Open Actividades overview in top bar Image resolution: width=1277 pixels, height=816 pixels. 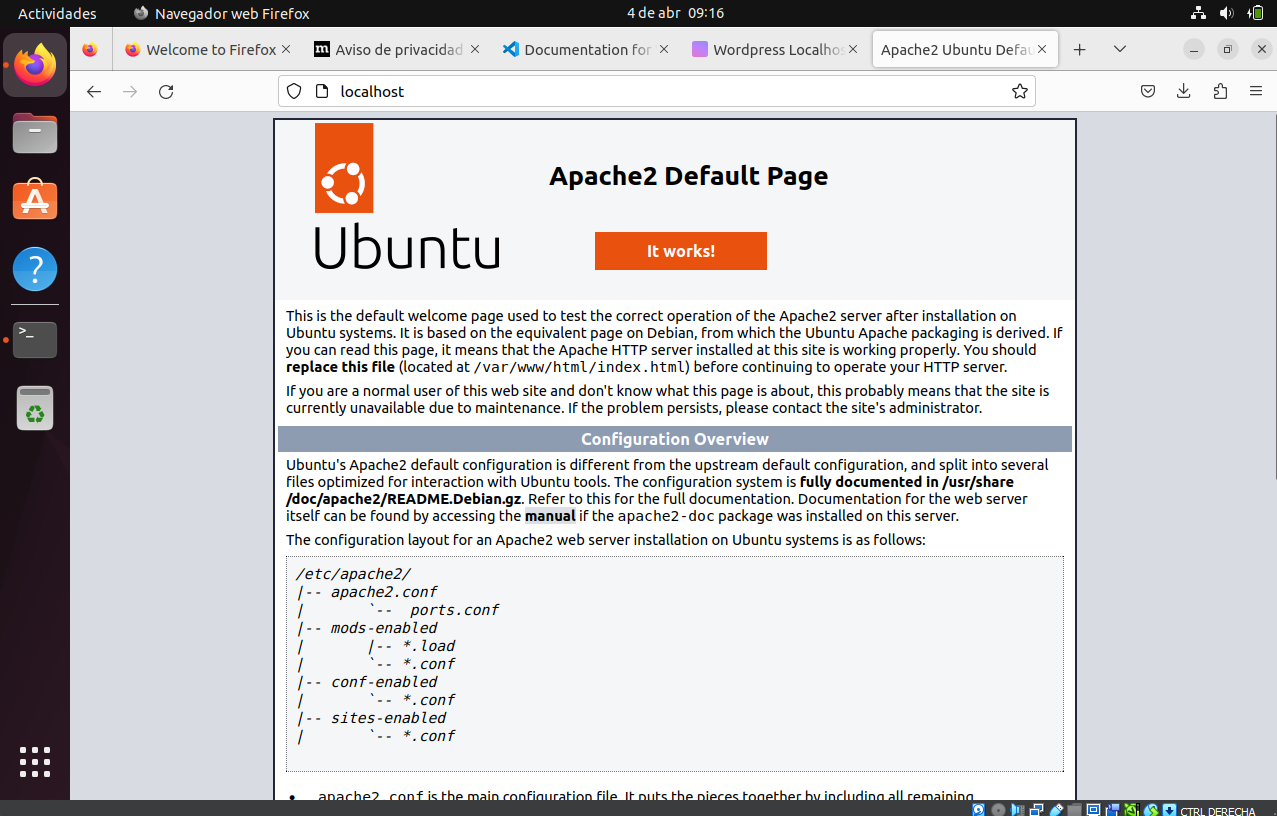(57, 13)
